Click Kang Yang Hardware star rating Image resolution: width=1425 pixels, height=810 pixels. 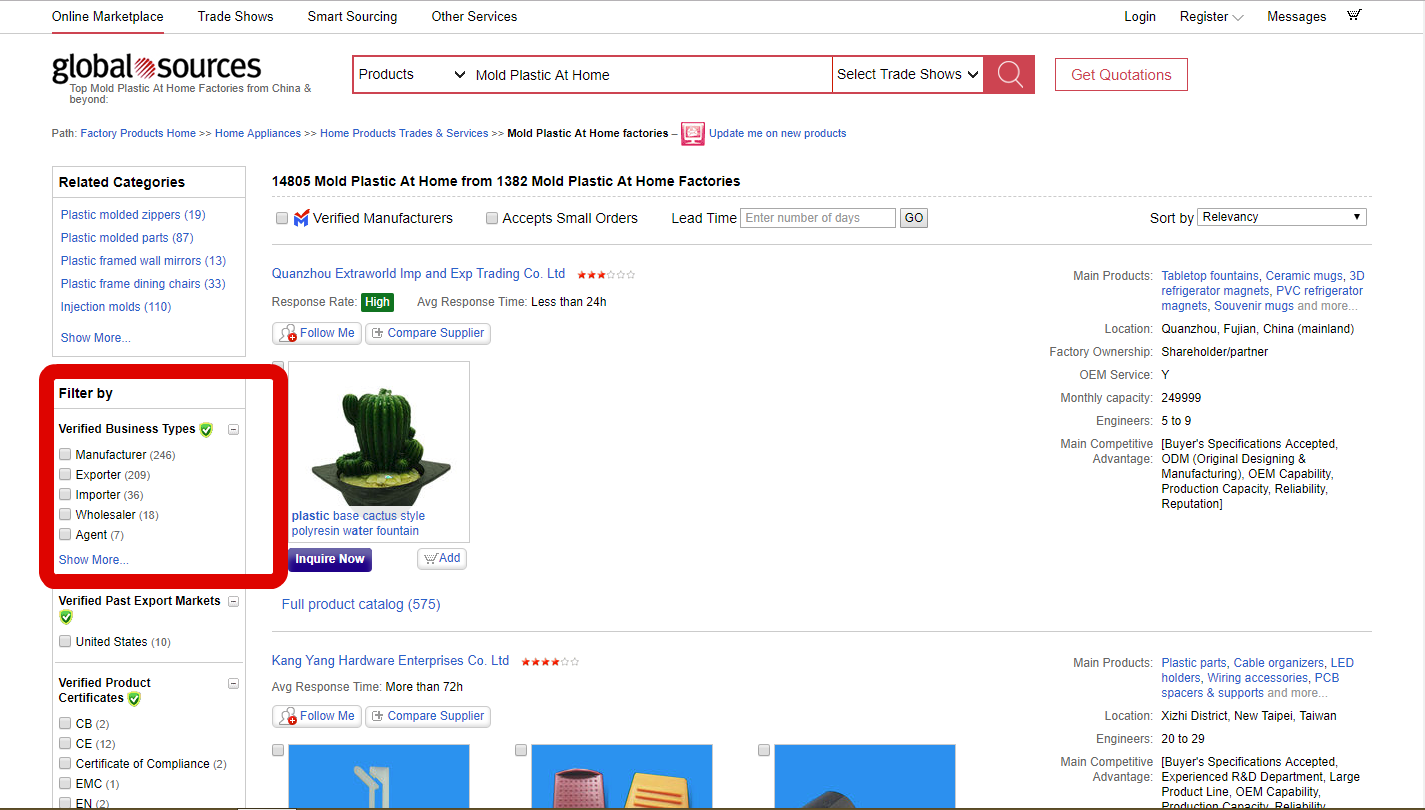point(550,662)
